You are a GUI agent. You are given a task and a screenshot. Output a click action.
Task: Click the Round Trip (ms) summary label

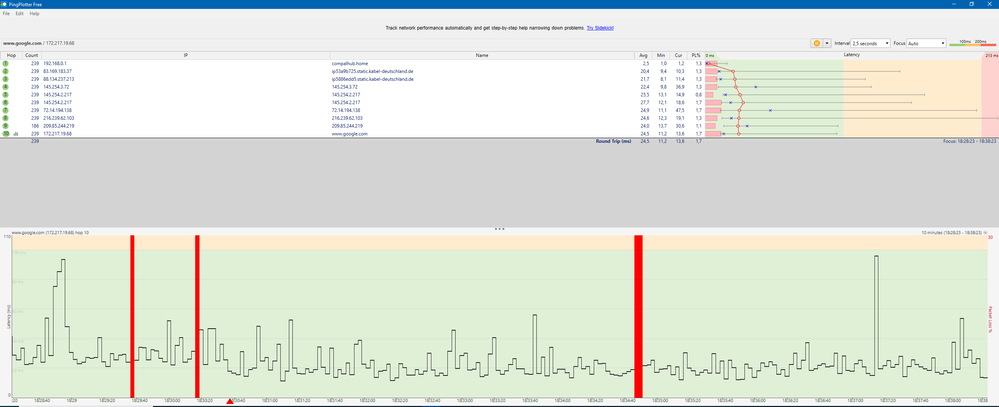(x=613, y=141)
